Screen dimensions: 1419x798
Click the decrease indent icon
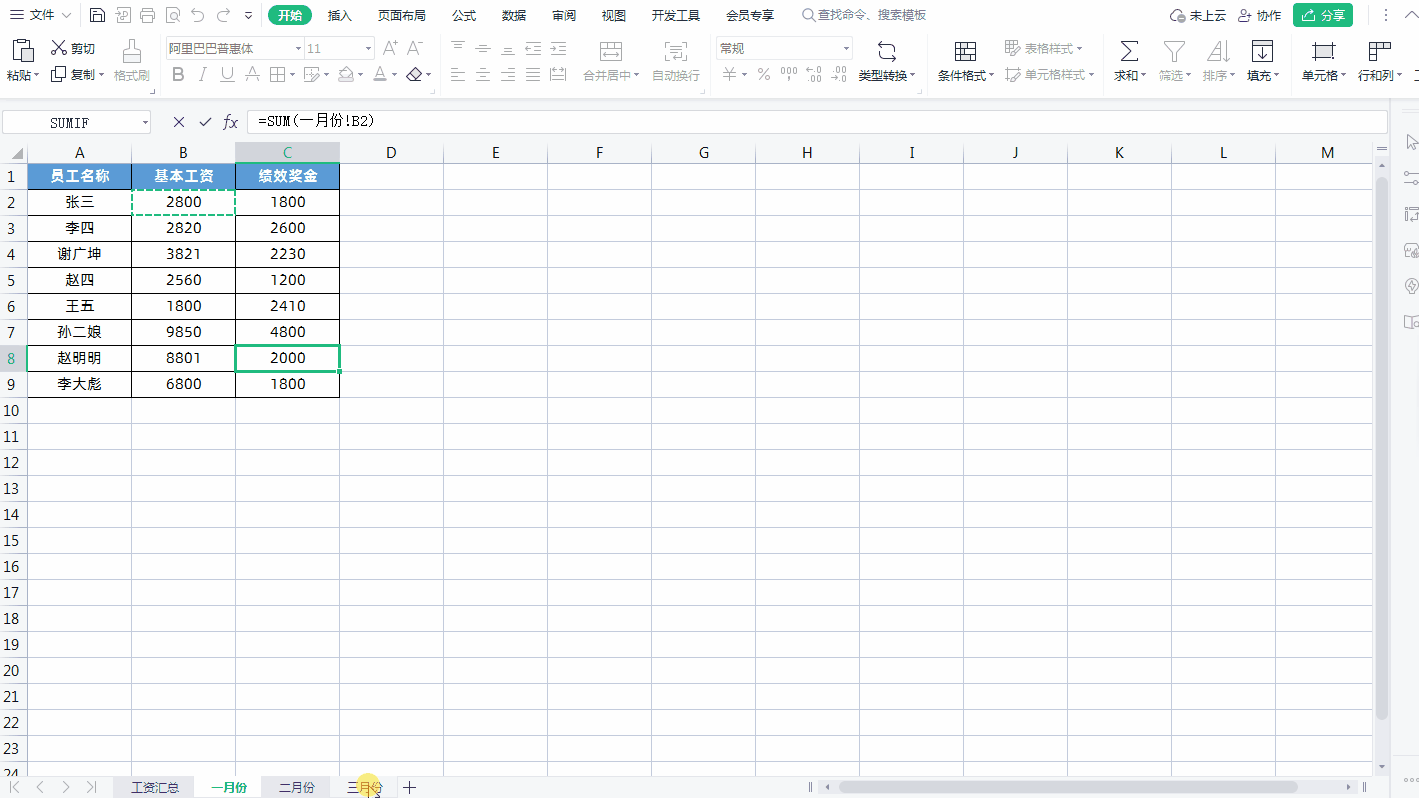[x=533, y=48]
